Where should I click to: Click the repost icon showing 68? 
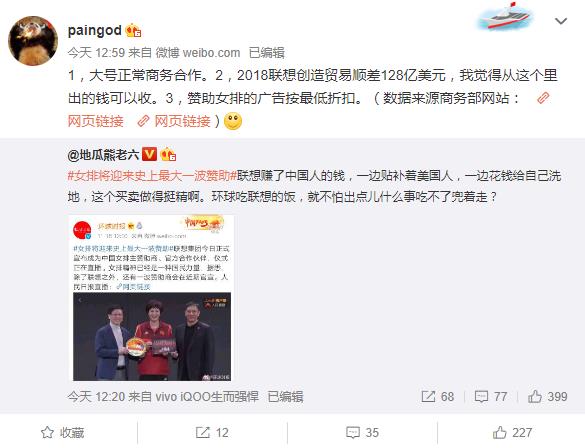point(437,396)
